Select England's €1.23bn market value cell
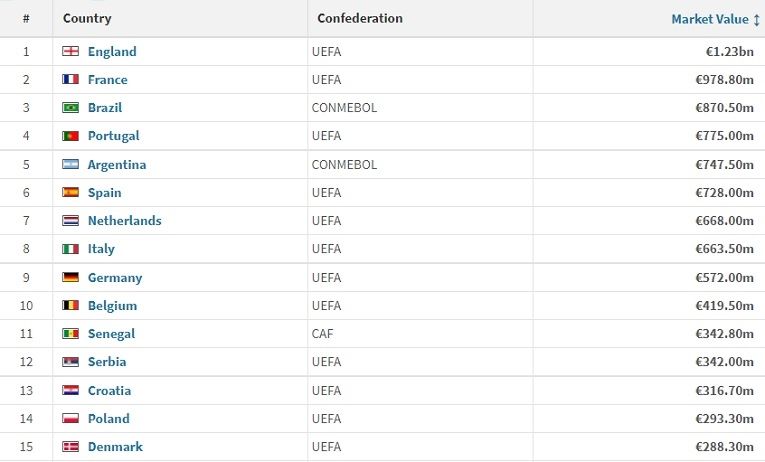The image size is (765, 462). click(727, 52)
